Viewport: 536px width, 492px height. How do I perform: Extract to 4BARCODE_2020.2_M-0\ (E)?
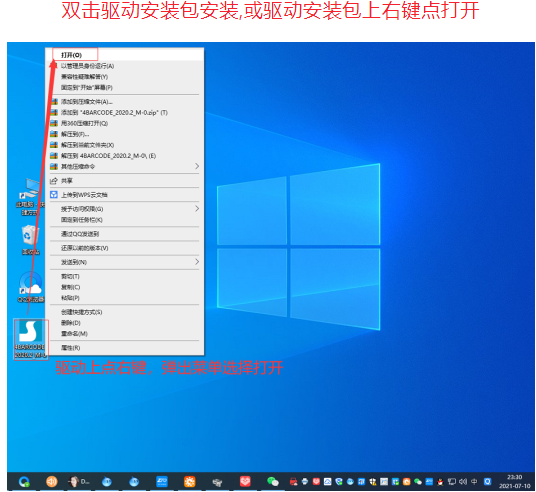click(125, 156)
